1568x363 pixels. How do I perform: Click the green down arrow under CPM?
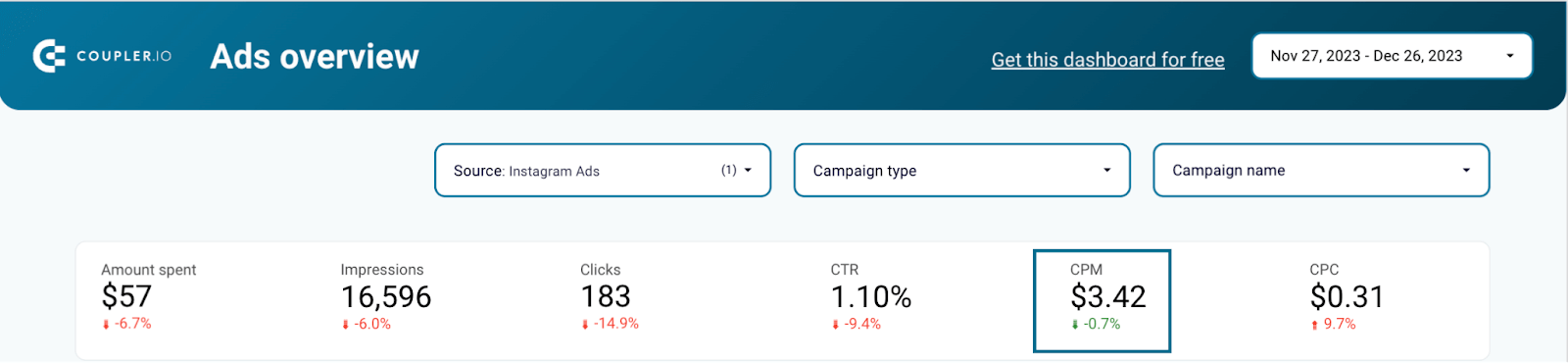[1075, 325]
